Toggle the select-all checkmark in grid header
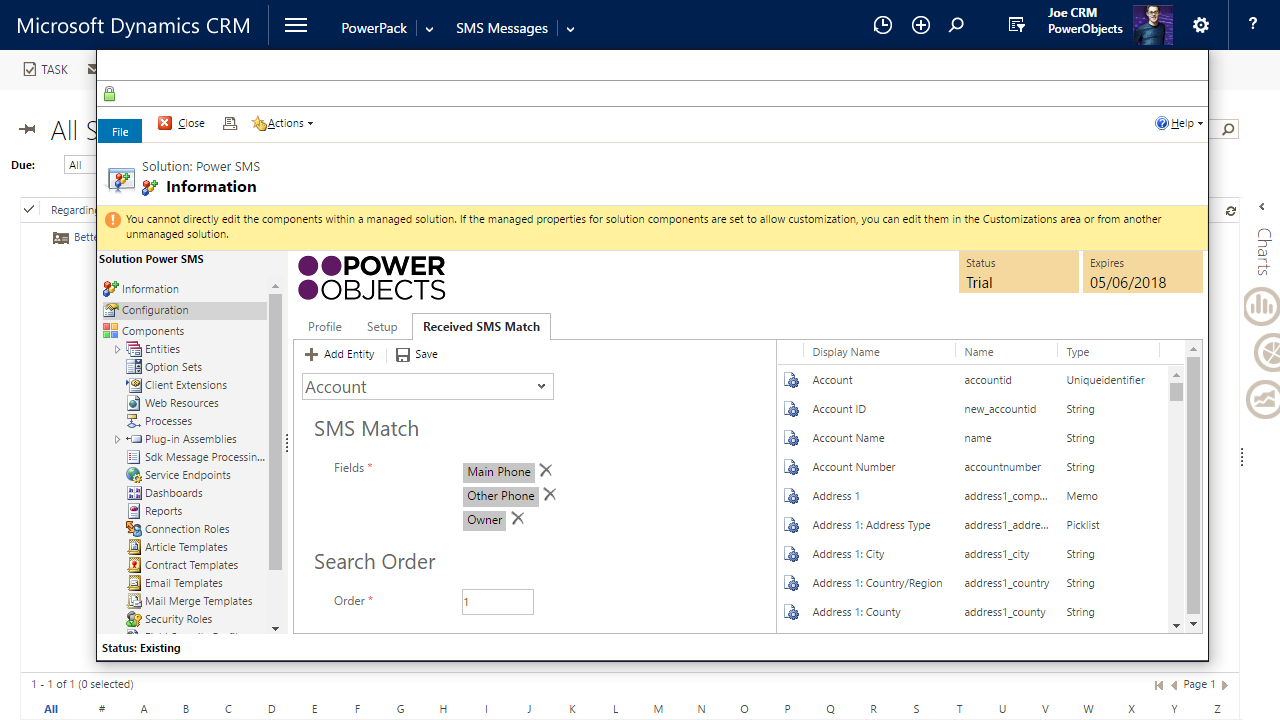The height and width of the screenshot is (720, 1280). 30,209
